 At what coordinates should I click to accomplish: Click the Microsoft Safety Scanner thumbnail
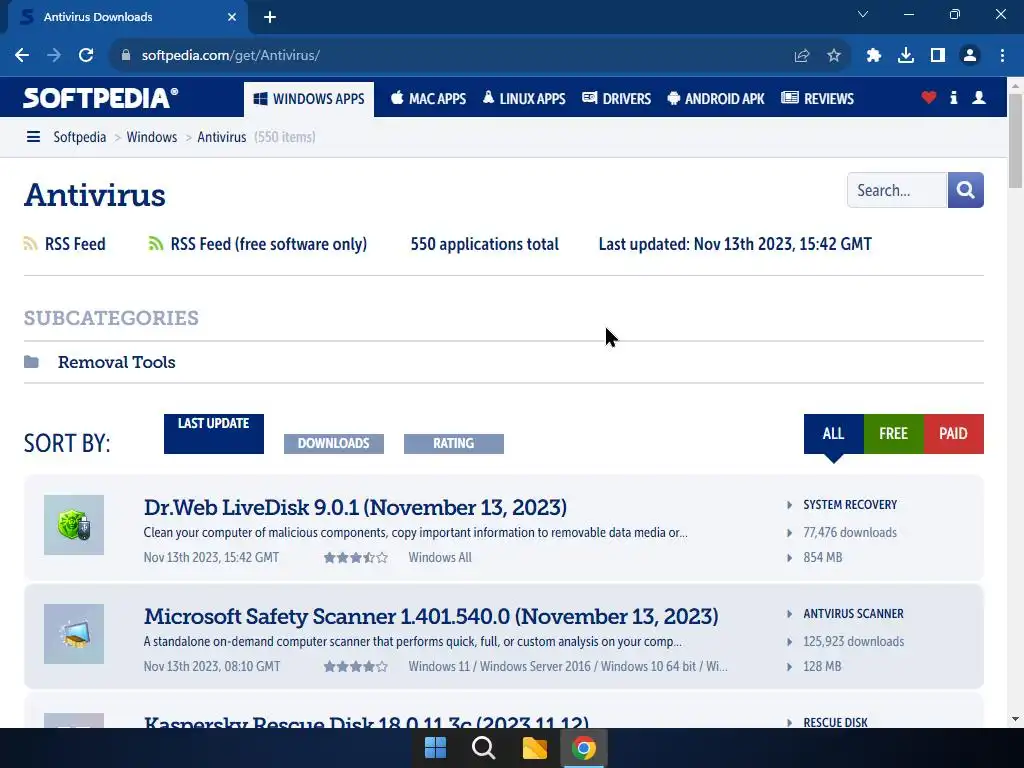point(74,634)
